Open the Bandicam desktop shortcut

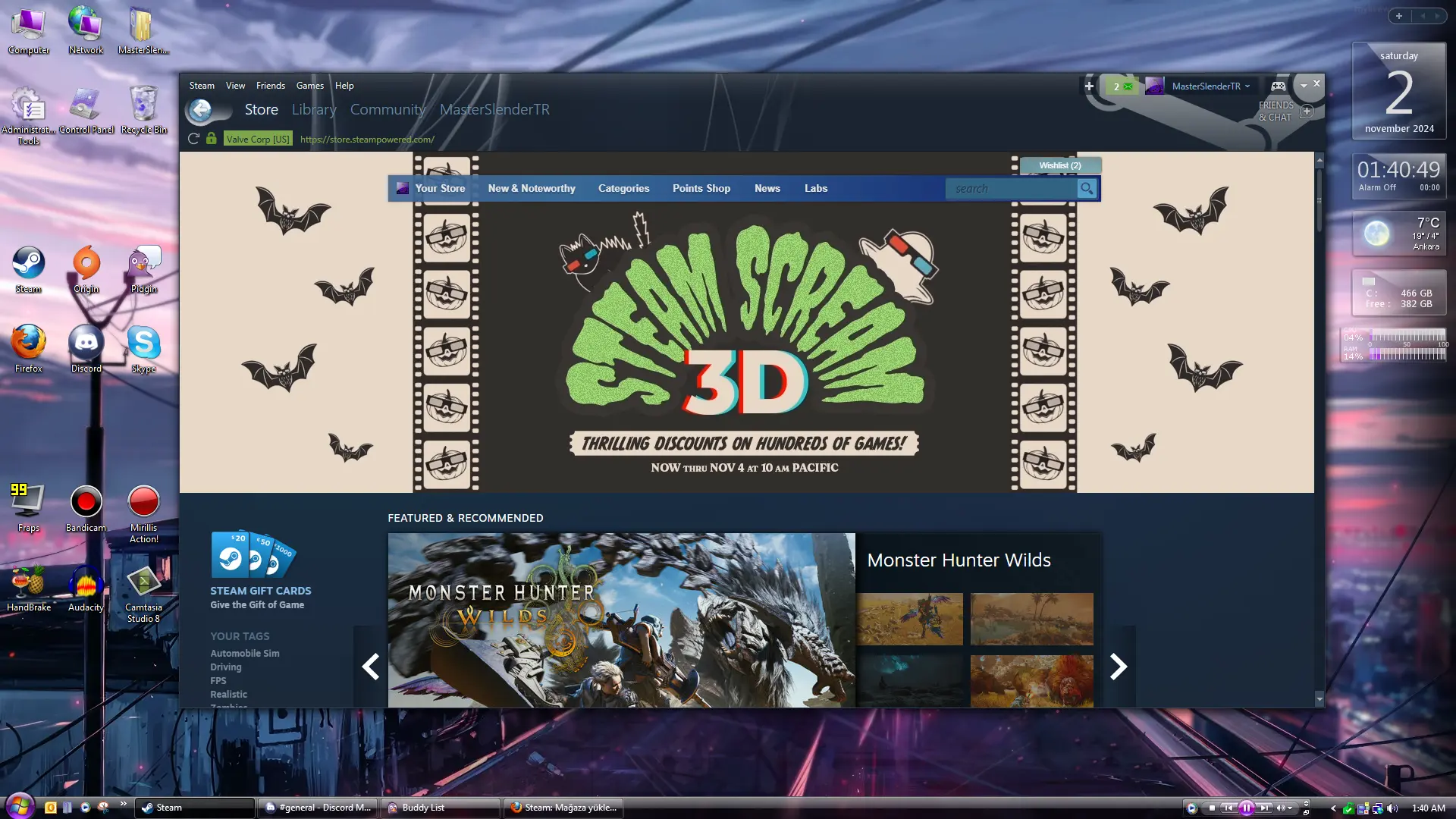point(86,508)
